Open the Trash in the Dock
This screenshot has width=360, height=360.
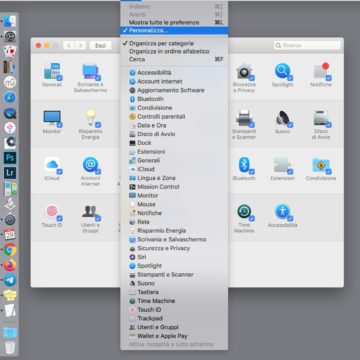point(10,347)
